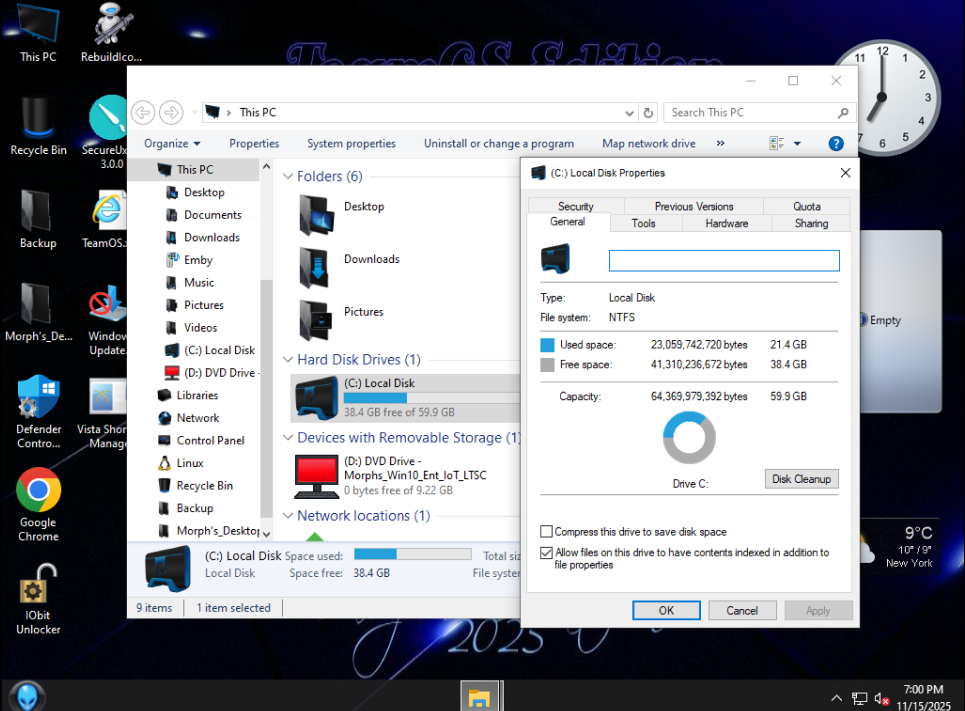Switch to the Hardware tab
Image resolution: width=965 pixels, height=711 pixels.
point(727,223)
